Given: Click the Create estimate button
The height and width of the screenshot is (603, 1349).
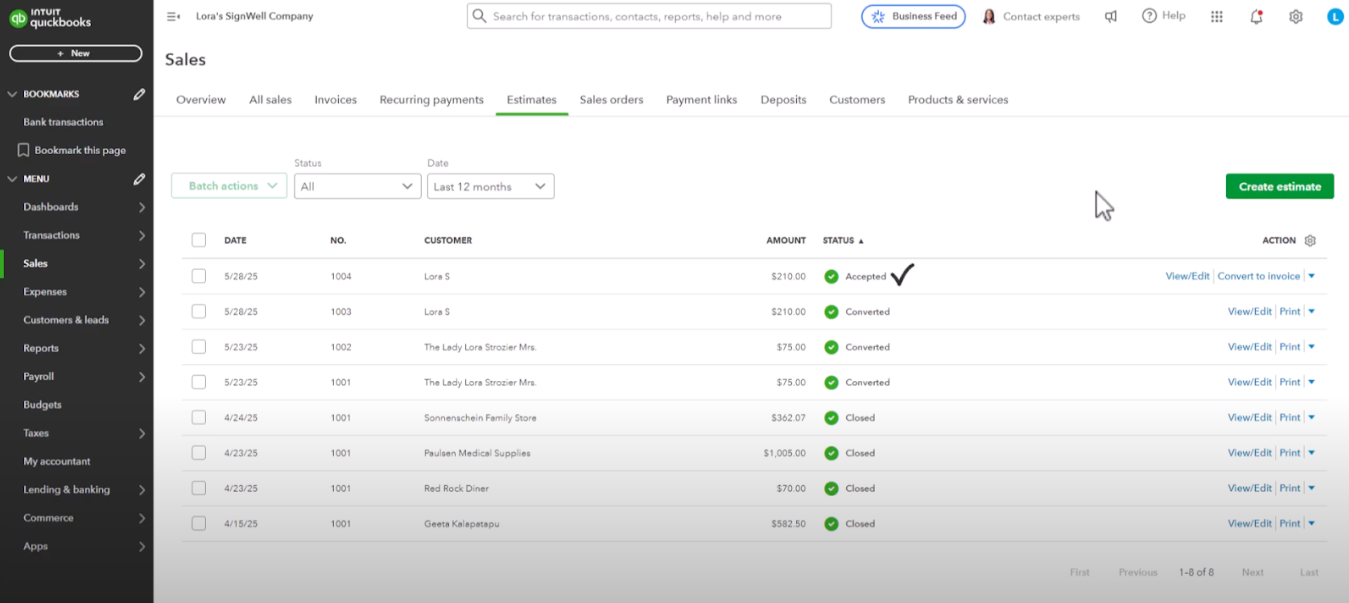Looking at the screenshot, I should 1280,186.
